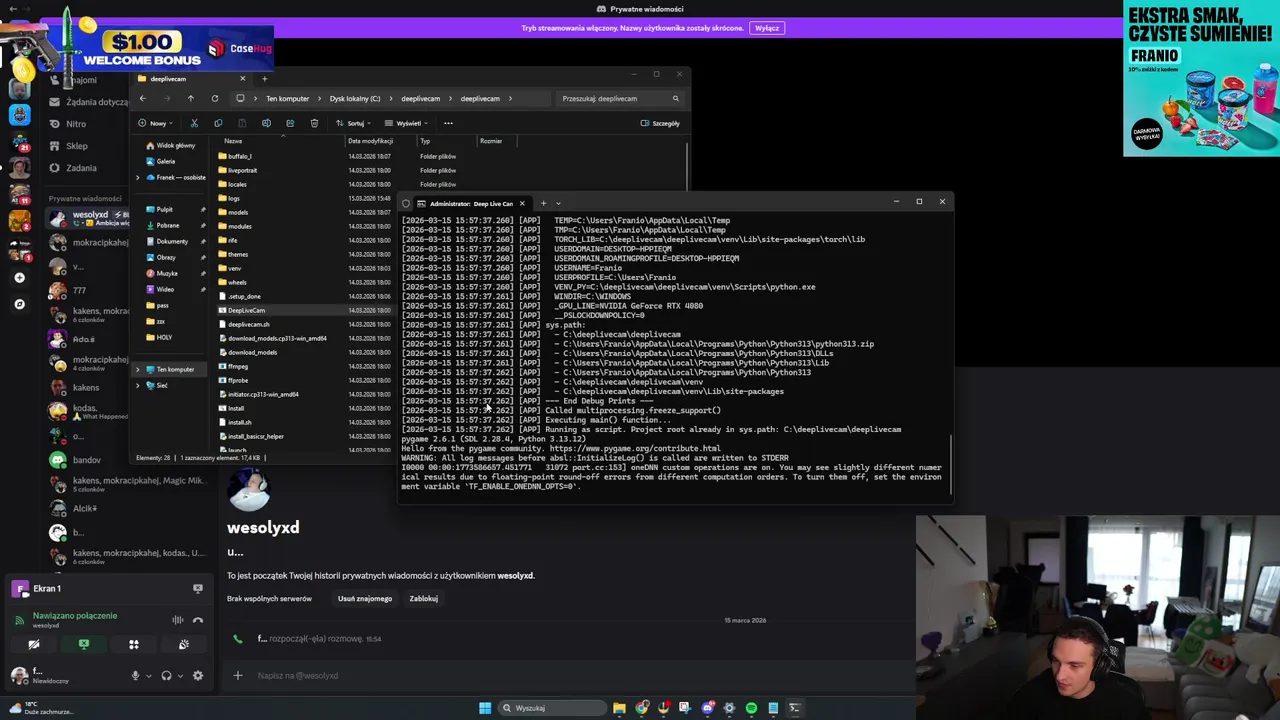Click the attach plus icon beside message box
The height and width of the screenshot is (720, 1280).
point(237,675)
